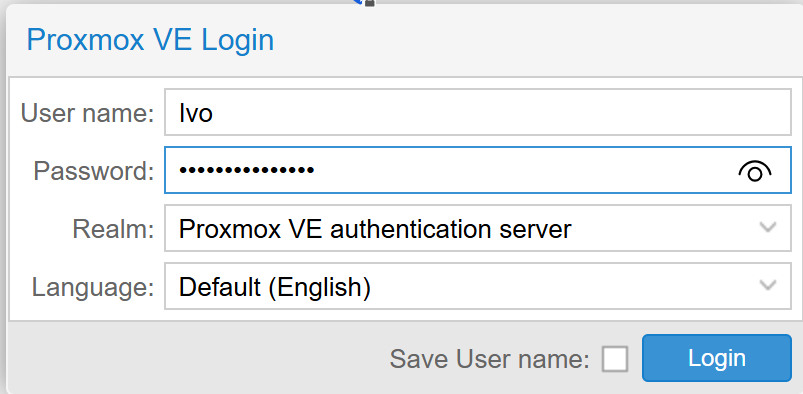This screenshot has width=803, height=394.
Task: Click the Save User name label text
Action: (x=490, y=359)
